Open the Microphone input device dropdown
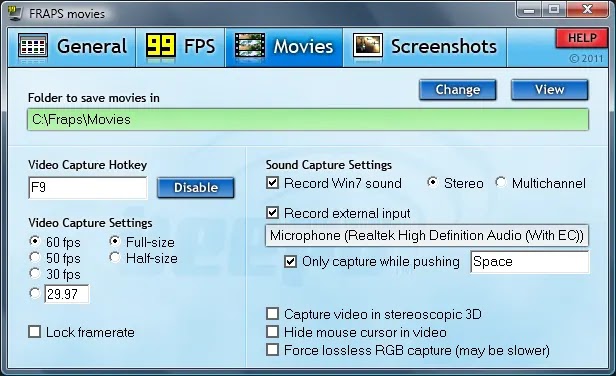 coord(427,235)
